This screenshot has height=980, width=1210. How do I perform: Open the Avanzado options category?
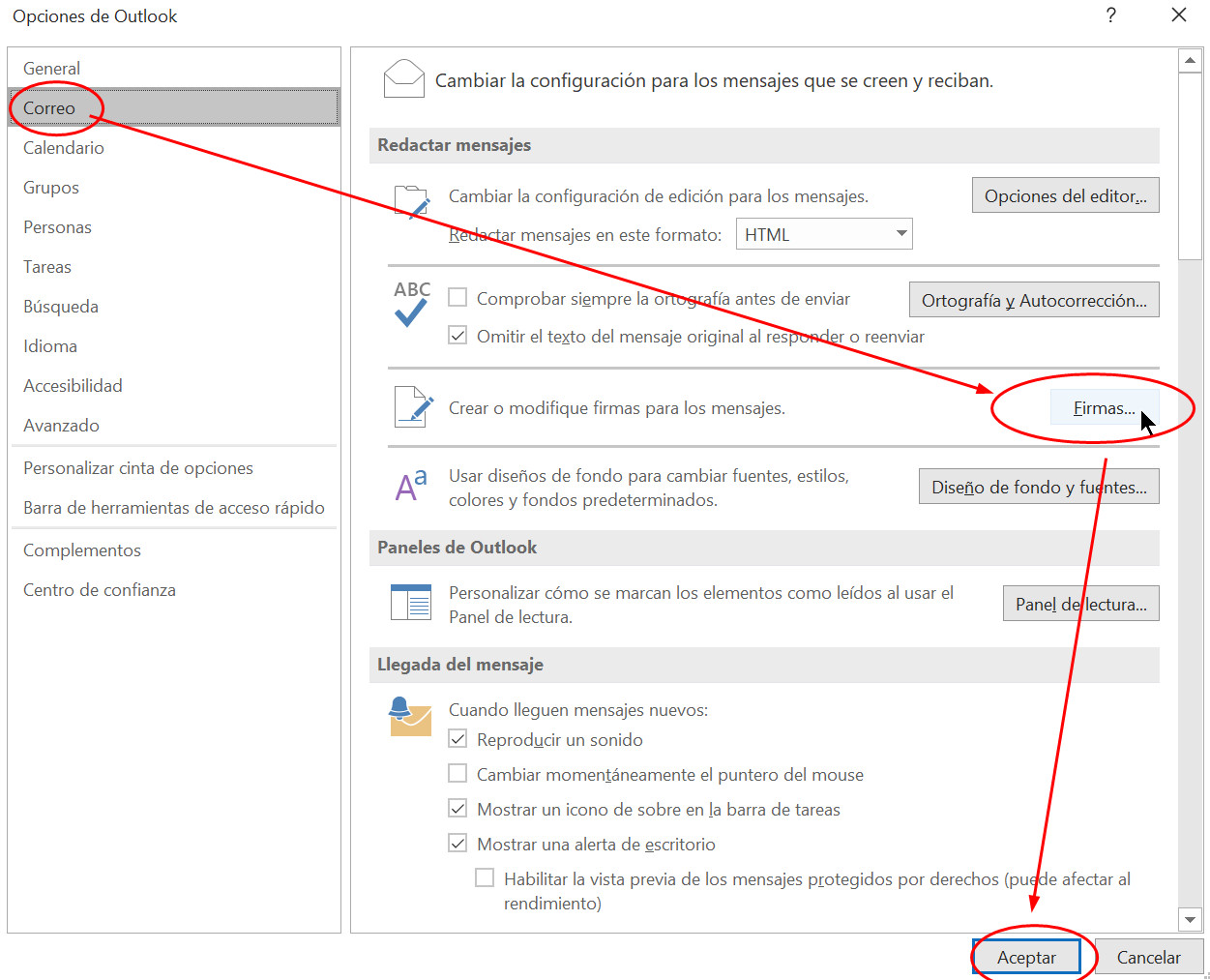coord(61,426)
